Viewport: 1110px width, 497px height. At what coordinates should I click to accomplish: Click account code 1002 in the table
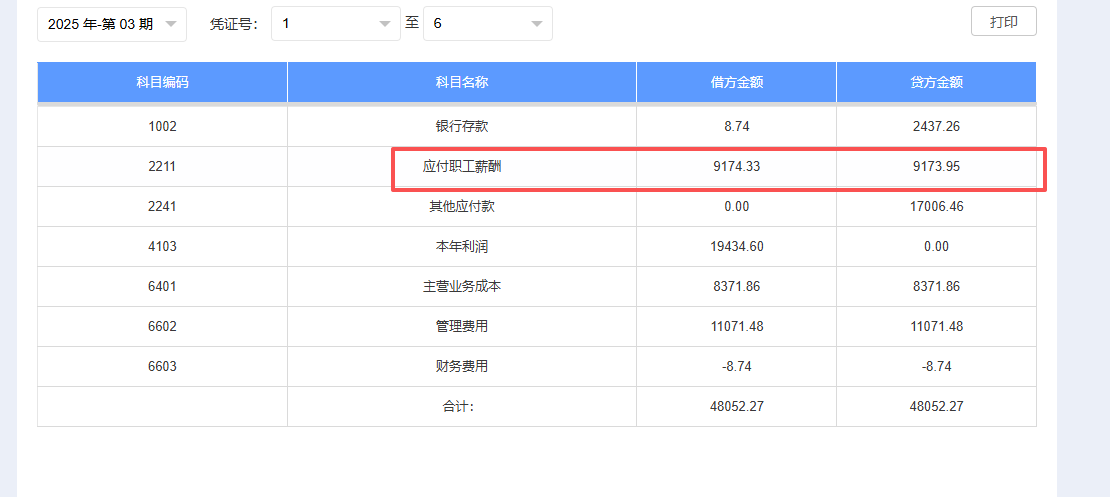coord(162,127)
